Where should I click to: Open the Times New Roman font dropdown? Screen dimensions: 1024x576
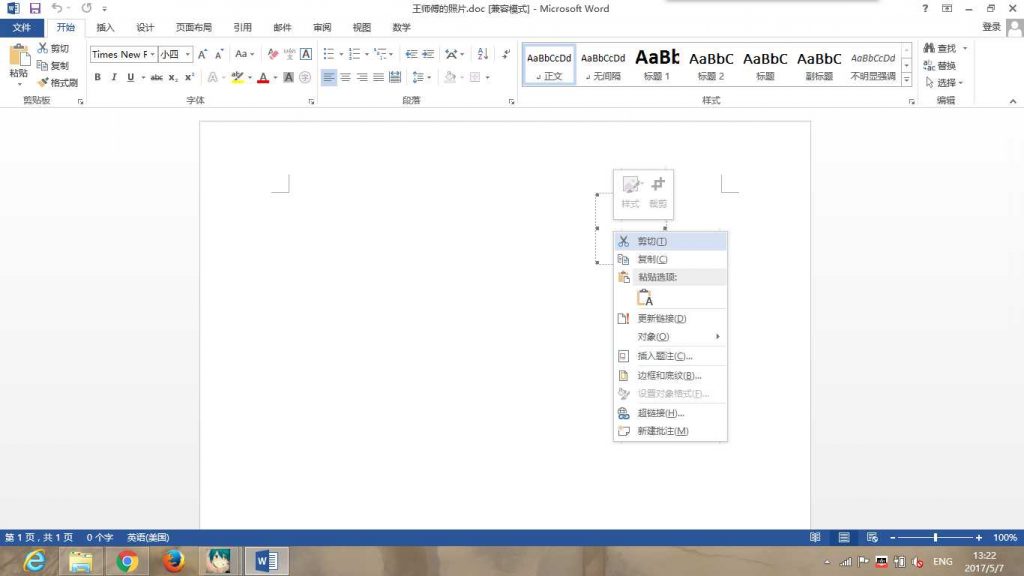pos(152,54)
